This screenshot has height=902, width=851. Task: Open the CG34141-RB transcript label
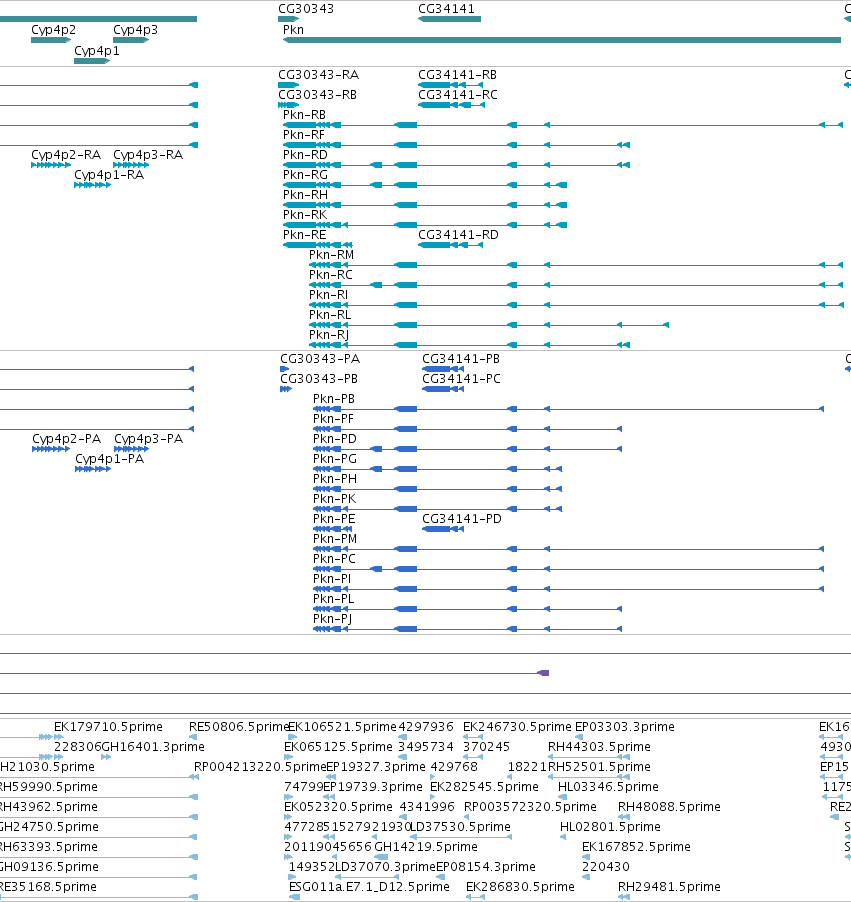[x=457, y=75]
